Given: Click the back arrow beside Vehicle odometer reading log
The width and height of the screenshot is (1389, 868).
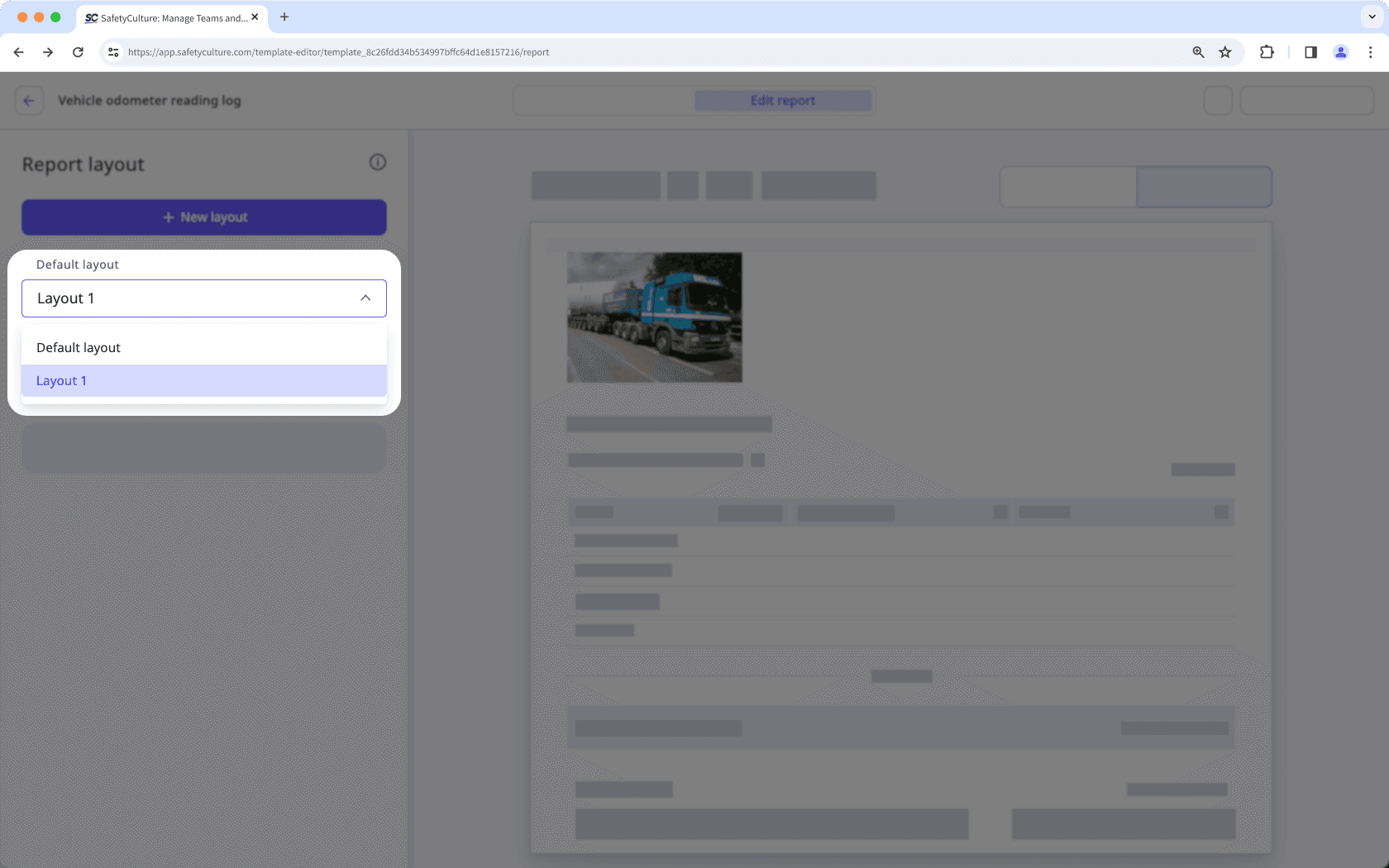Looking at the screenshot, I should (x=29, y=100).
